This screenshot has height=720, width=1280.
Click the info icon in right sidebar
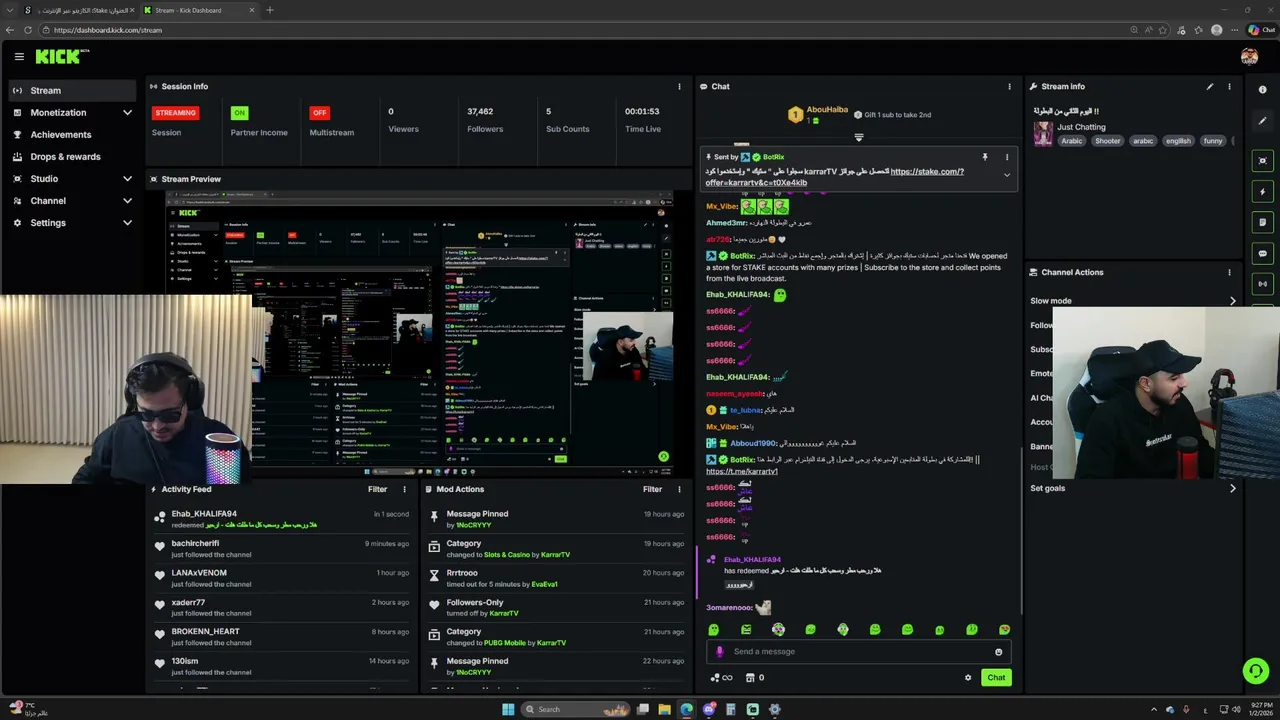(x=1263, y=90)
